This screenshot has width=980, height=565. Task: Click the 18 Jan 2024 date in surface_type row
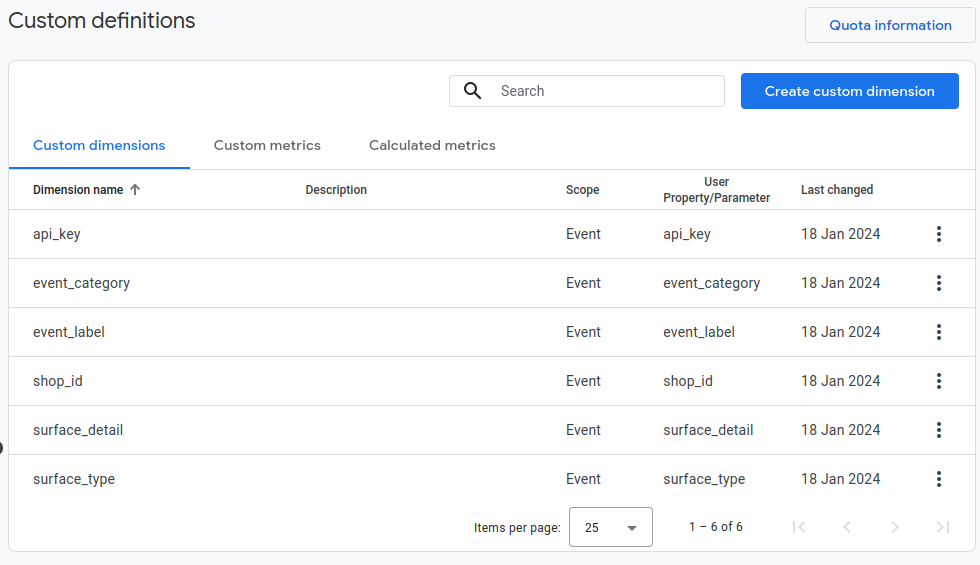click(841, 479)
